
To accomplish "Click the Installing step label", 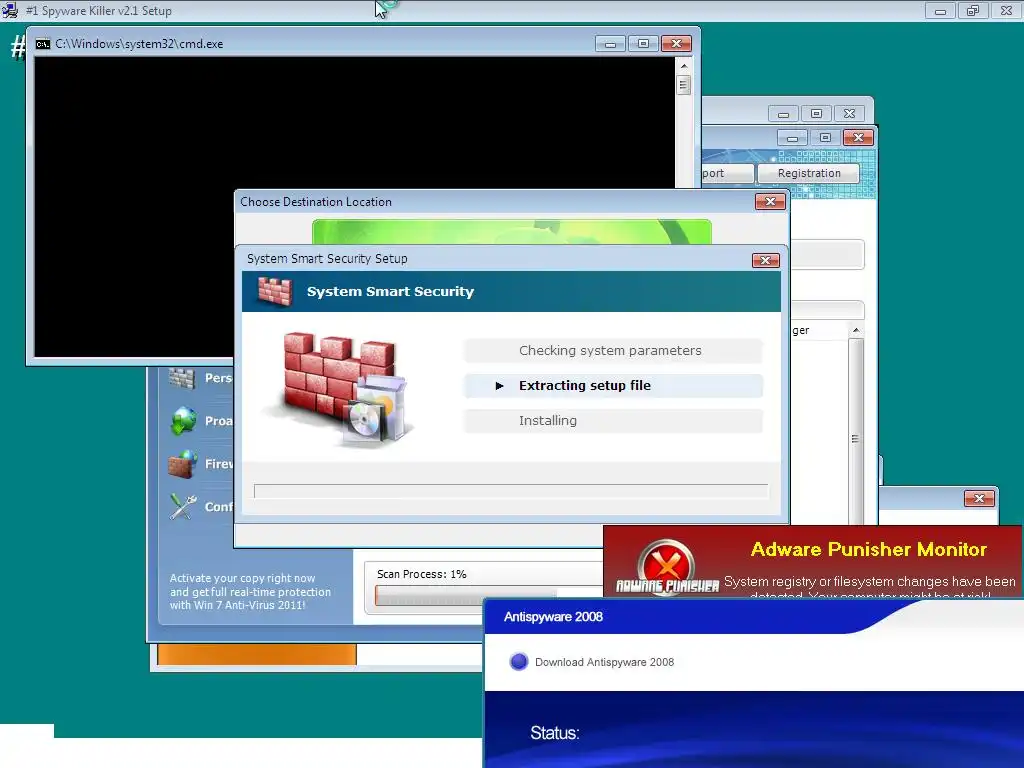I will 548,421.
